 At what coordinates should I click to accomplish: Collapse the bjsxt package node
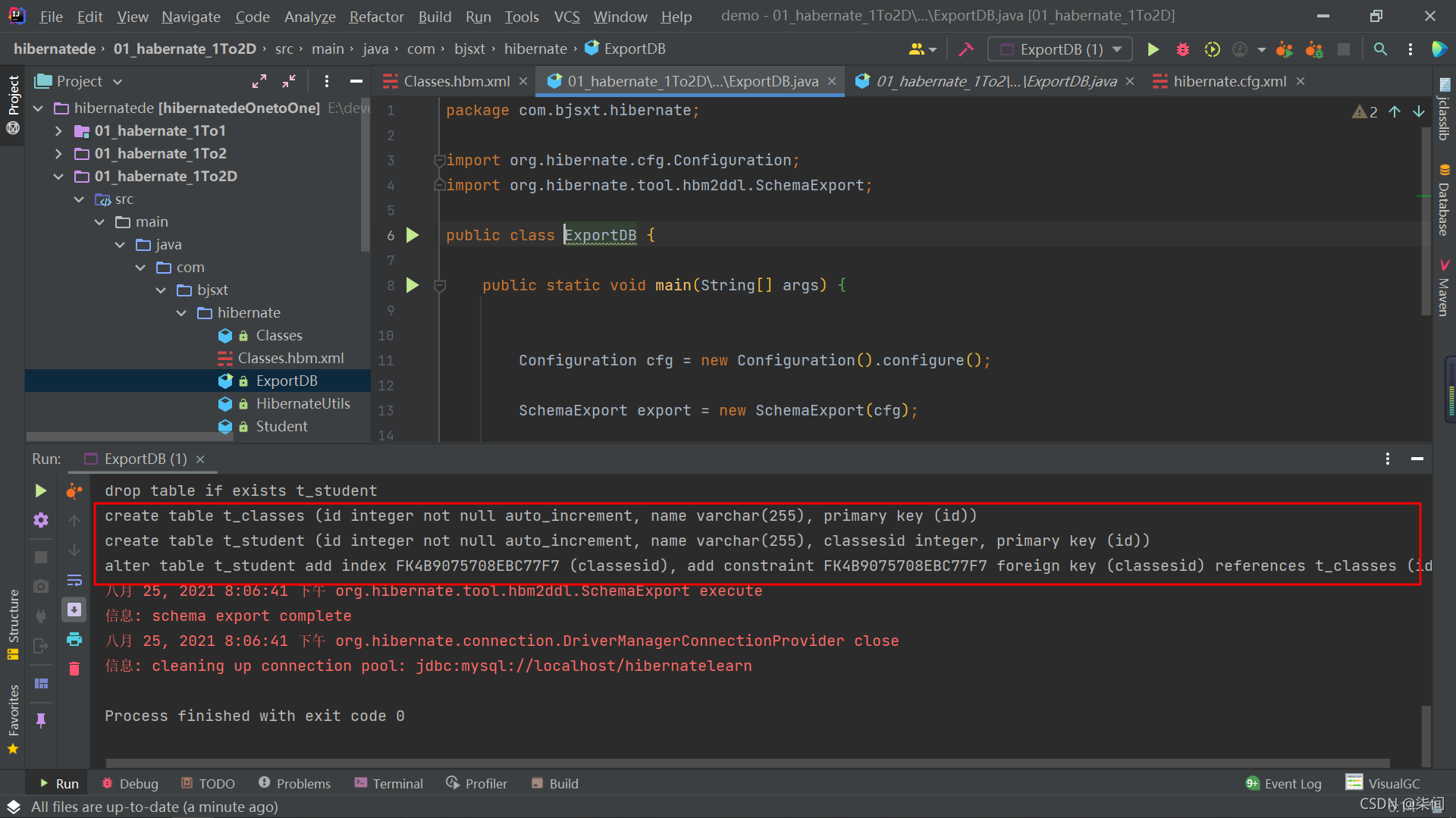[161, 290]
